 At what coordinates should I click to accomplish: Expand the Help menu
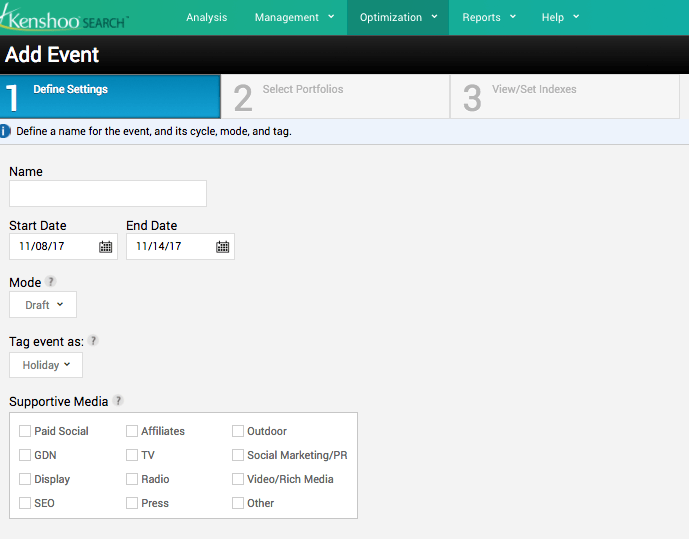pos(560,18)
